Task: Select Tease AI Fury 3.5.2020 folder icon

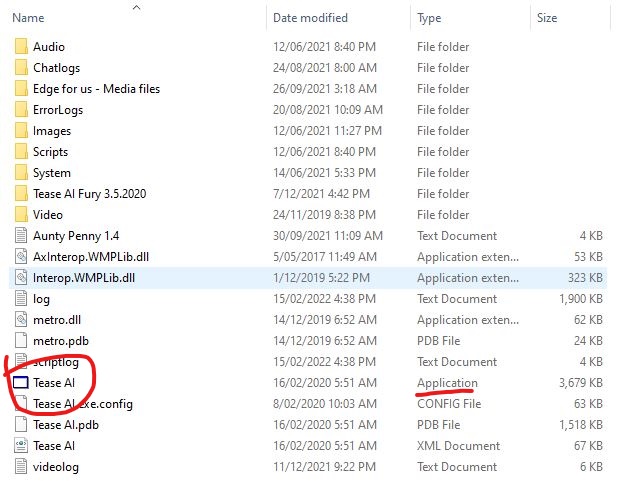Action: (21, 194)
